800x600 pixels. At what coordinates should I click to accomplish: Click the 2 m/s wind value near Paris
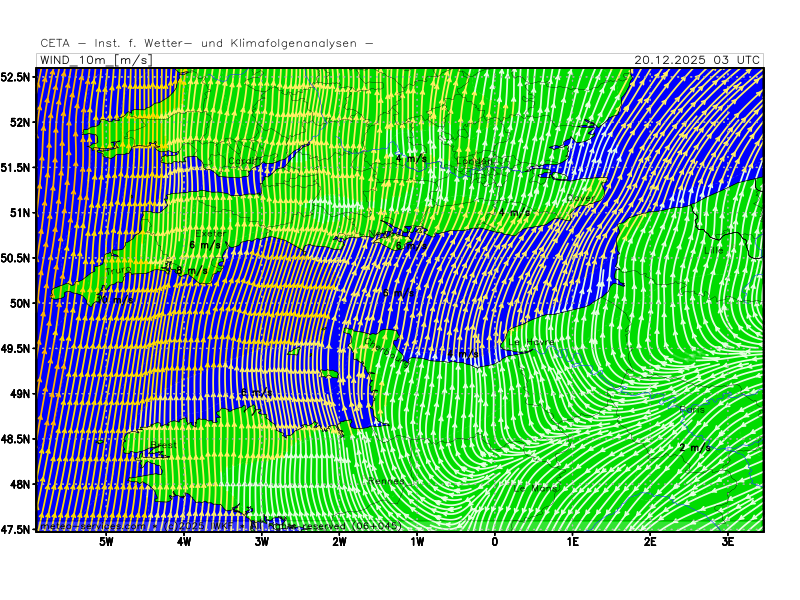(695, 447)
